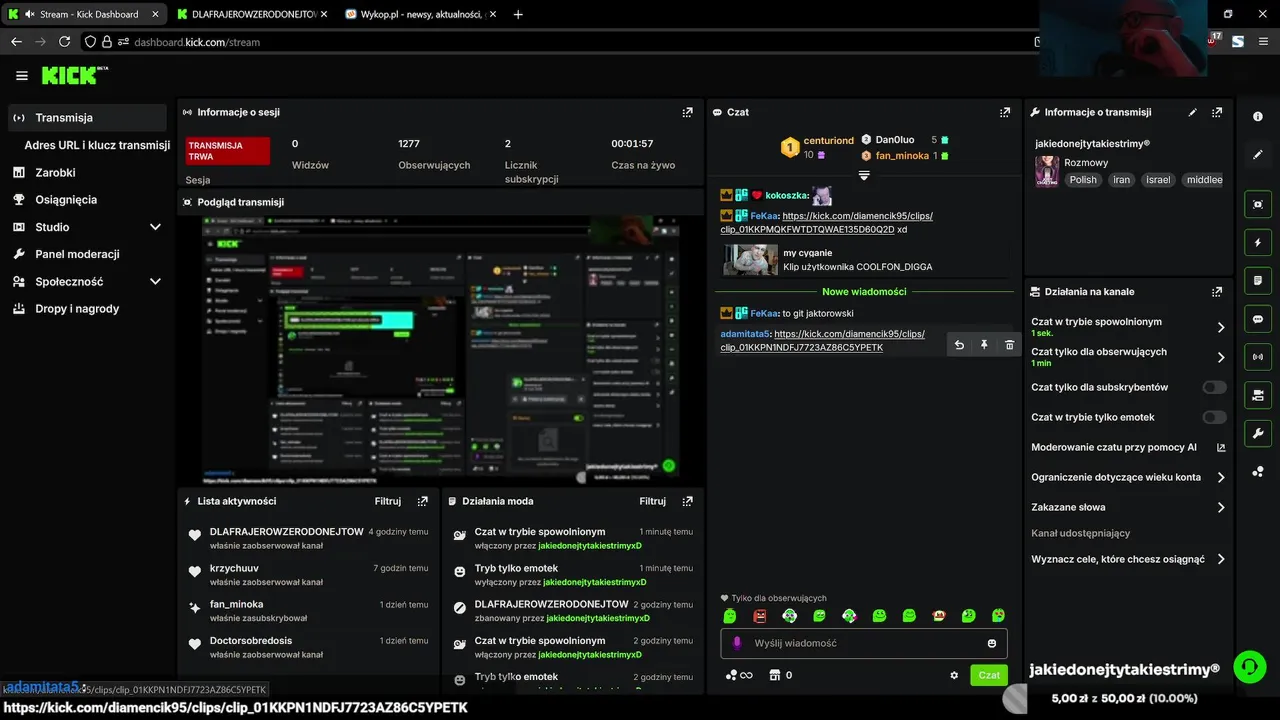Viewport: 1280px width, 720px height.
Task: Toggle Czat tylko dla subskrybentów switch
Action: (1214, 387)
